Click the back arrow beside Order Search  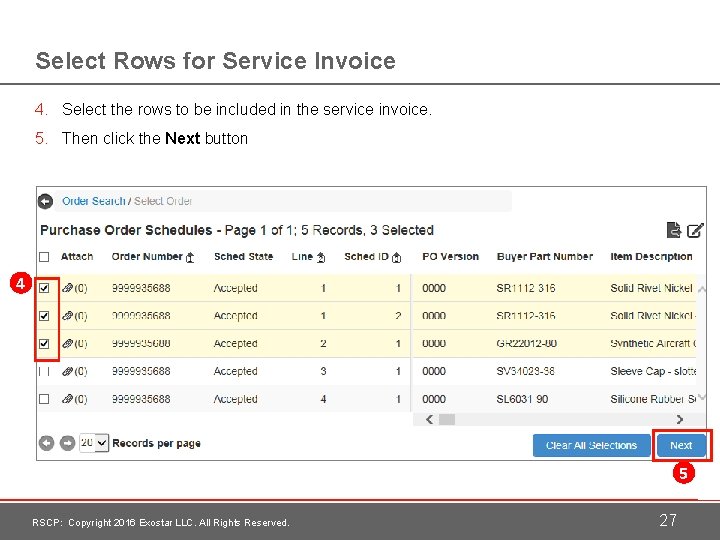pos(45,201)
